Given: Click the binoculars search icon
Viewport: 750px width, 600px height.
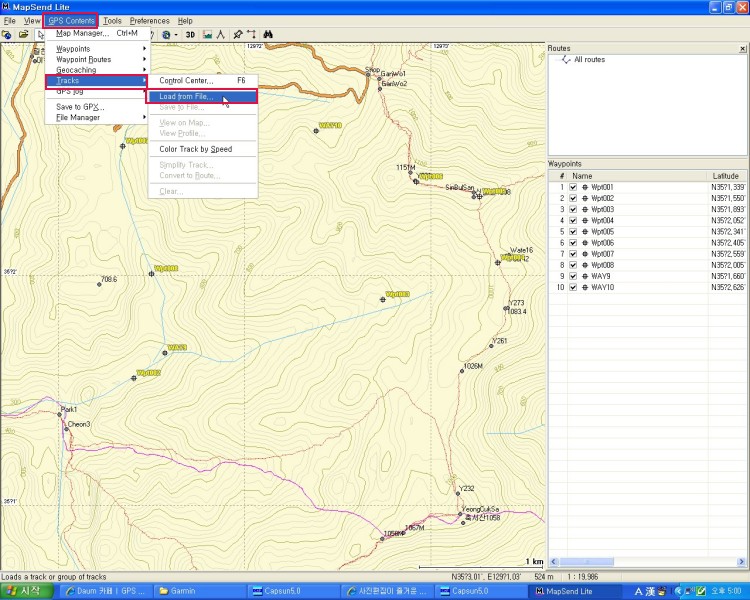Looking at the screenshot, I should pos(268,34).
